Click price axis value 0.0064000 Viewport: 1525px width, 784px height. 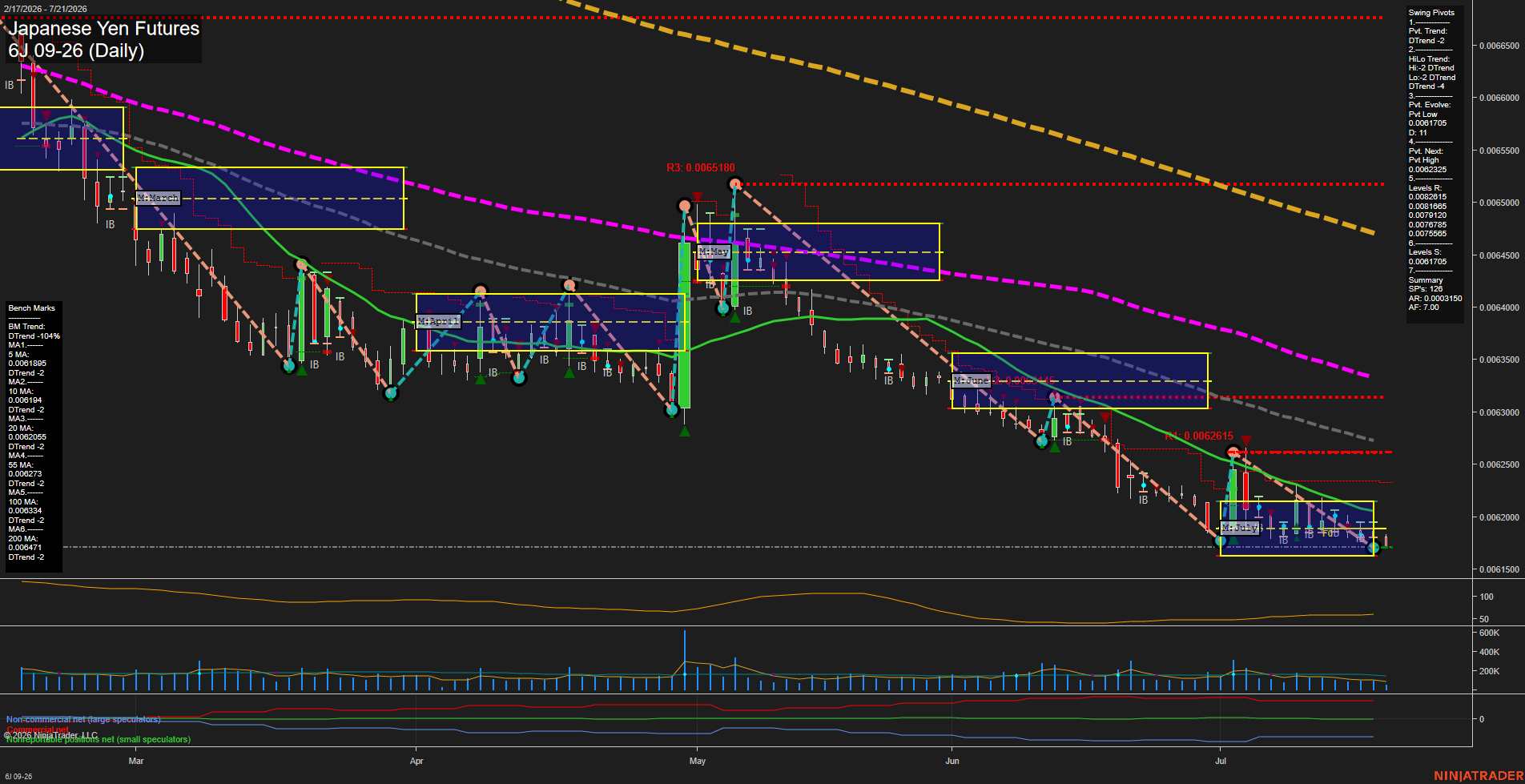coord(1499,308)
